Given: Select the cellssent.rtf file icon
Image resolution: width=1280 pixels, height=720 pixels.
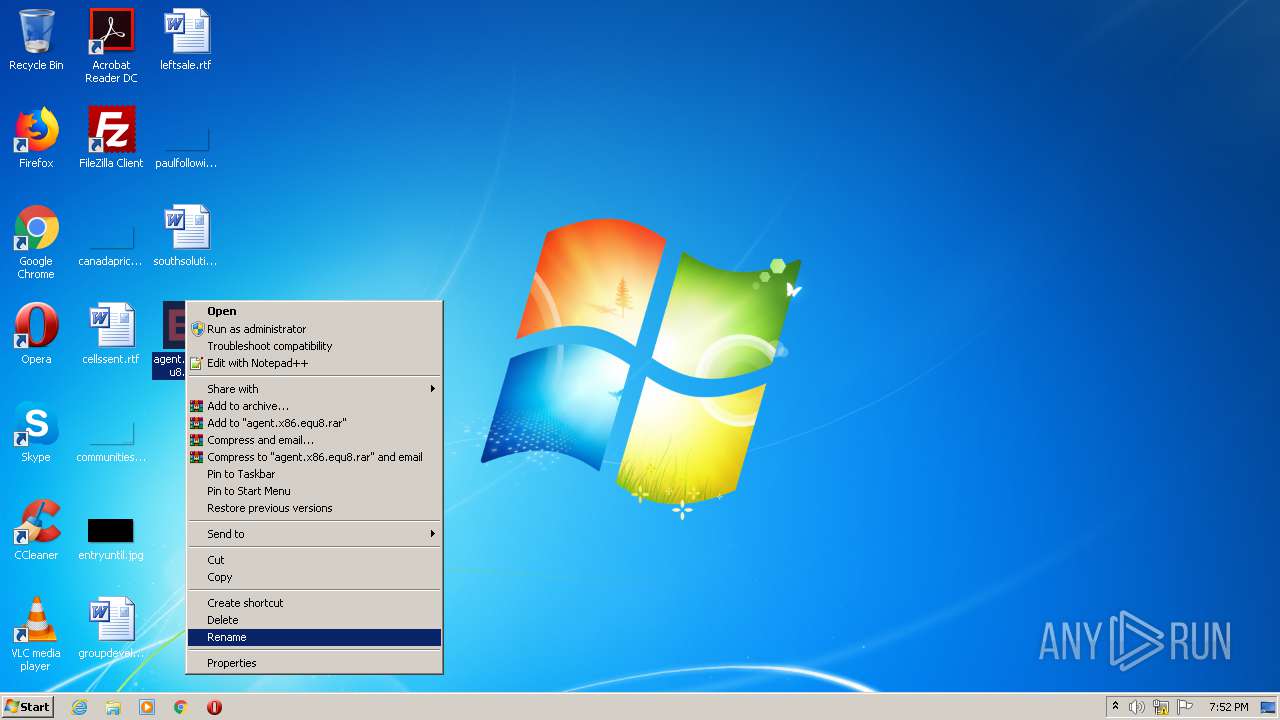Looking at the screenshot, I should click(111, 334).
